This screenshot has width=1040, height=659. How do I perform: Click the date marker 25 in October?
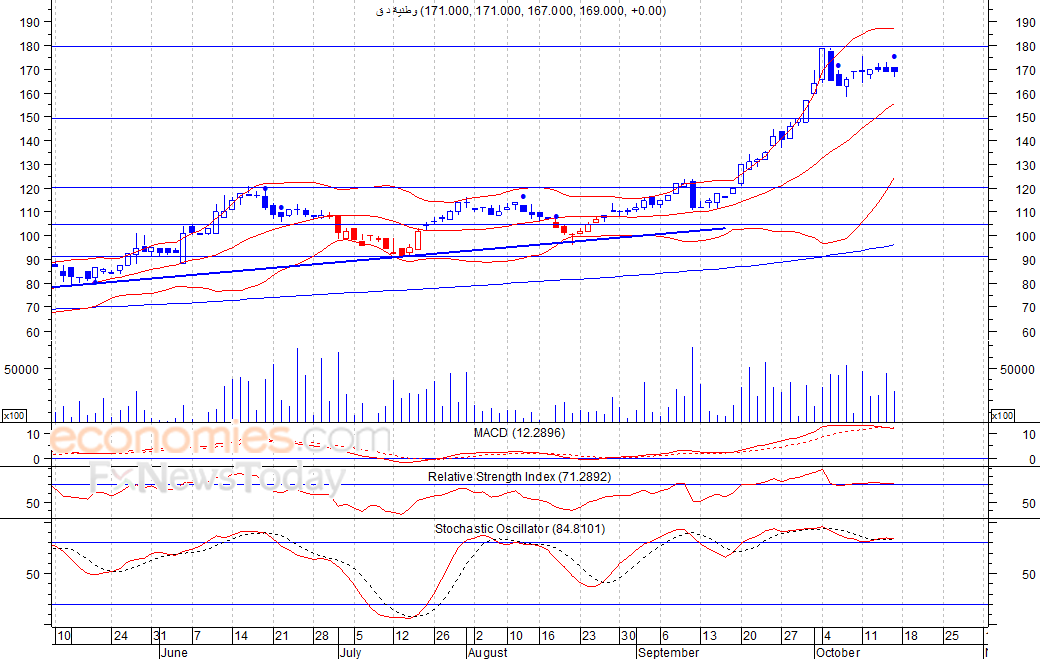[x=952, y=636]
